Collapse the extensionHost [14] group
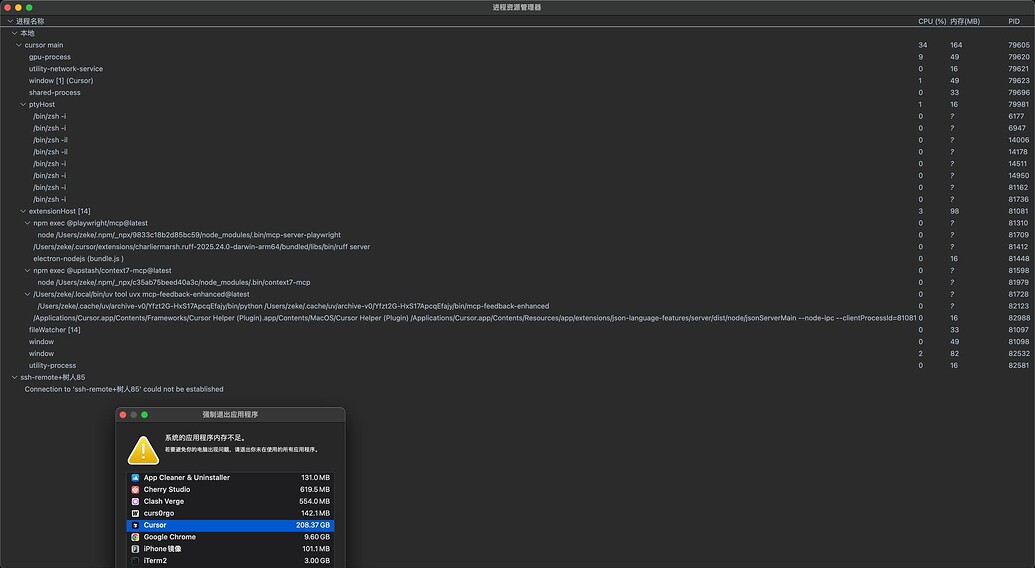Image resolution: width=1035 pixels, height=568 pixels. tap(23, 211)
